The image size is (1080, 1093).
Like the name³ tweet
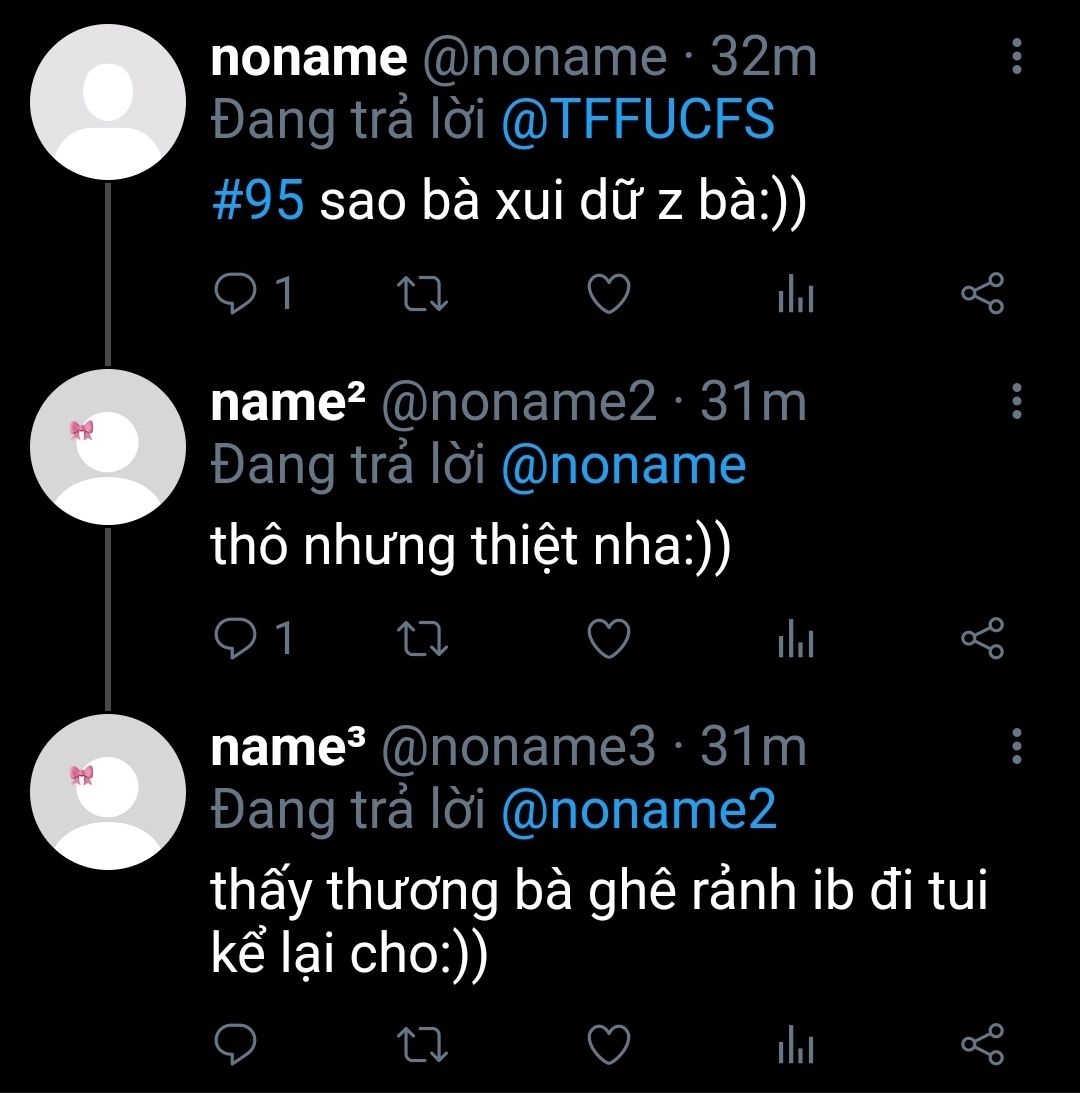pyautogui.click(x=609, y=1044)
